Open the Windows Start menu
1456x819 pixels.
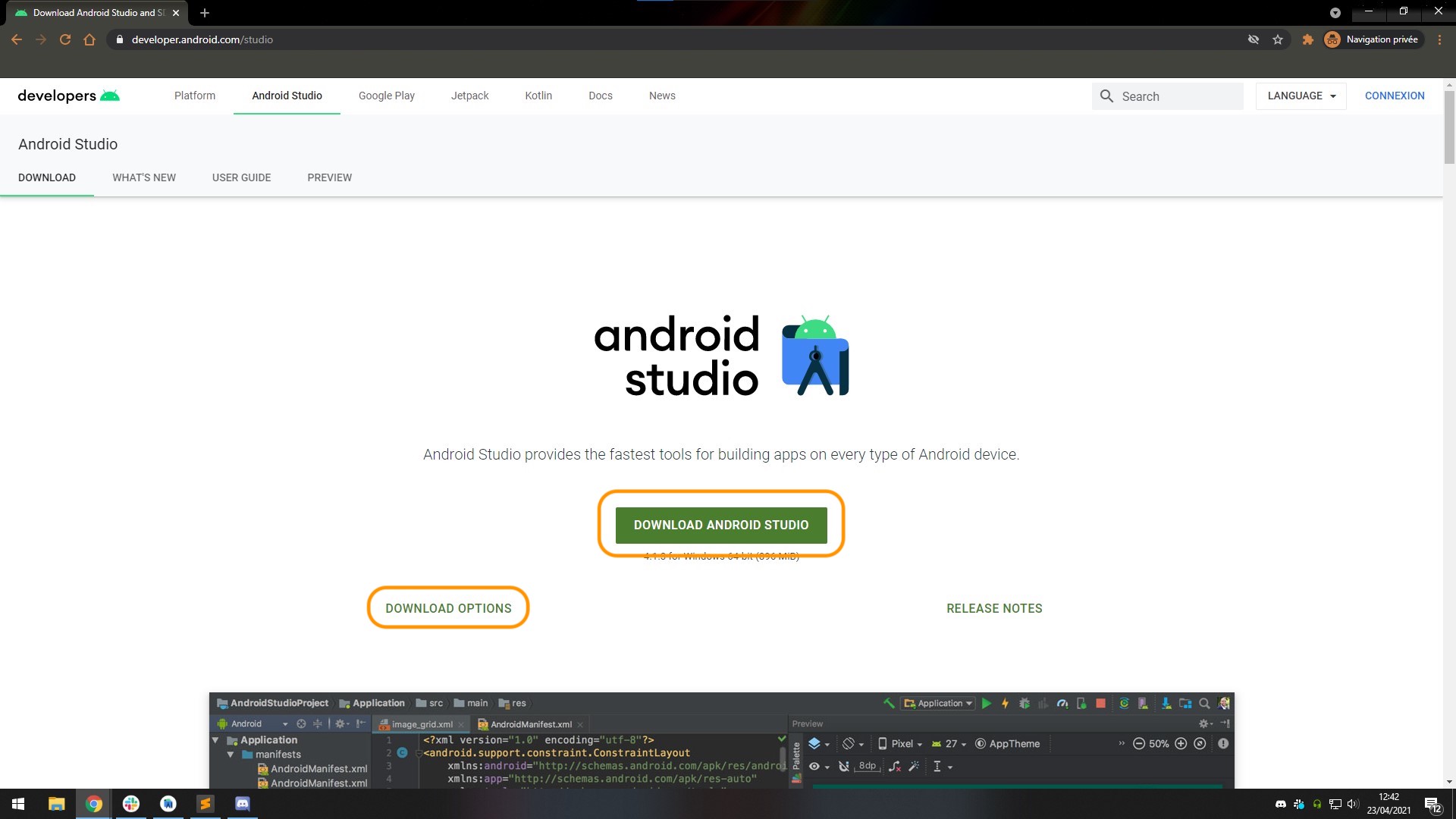click(18, 804)
